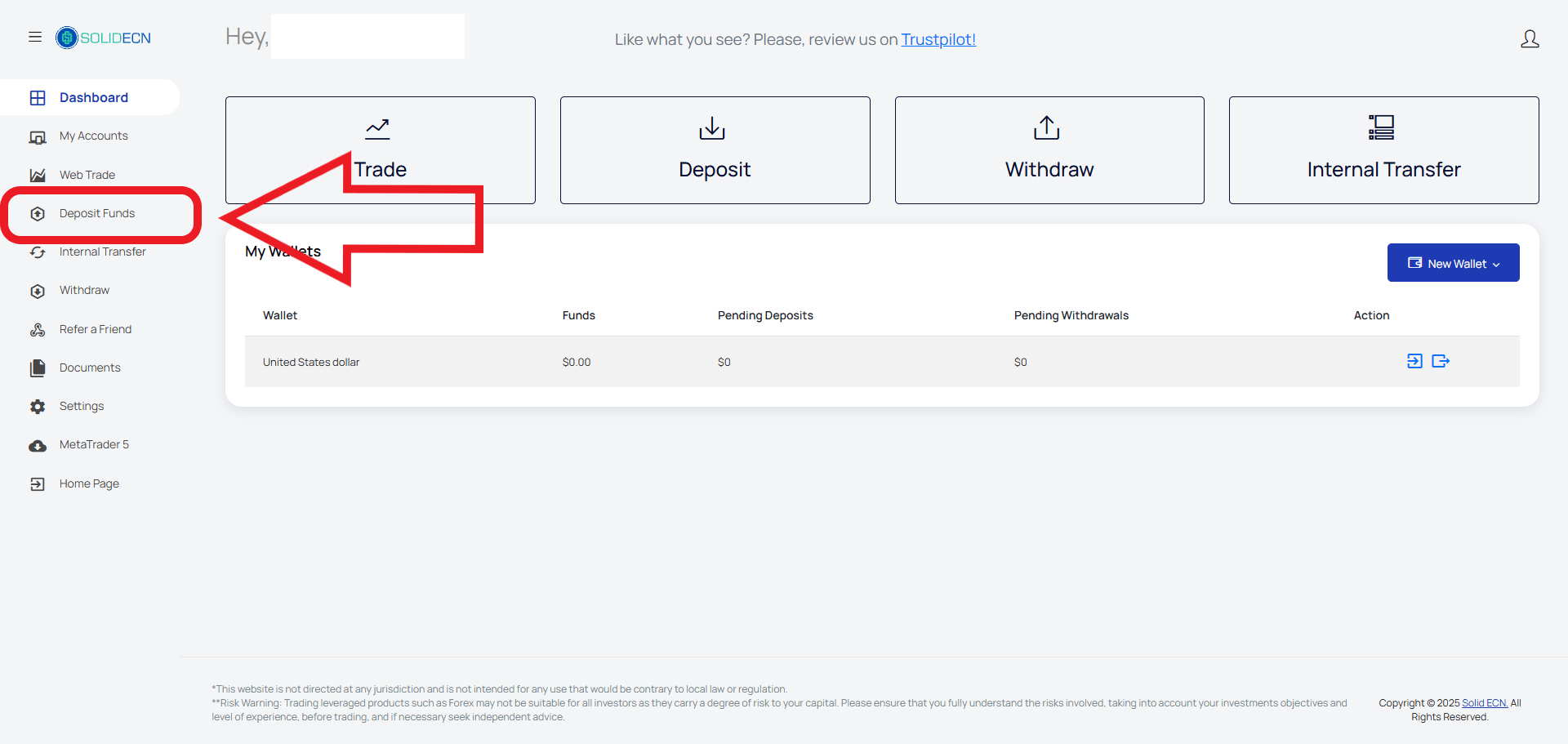Click the Trade chart icon card

(x=381, y=150)
